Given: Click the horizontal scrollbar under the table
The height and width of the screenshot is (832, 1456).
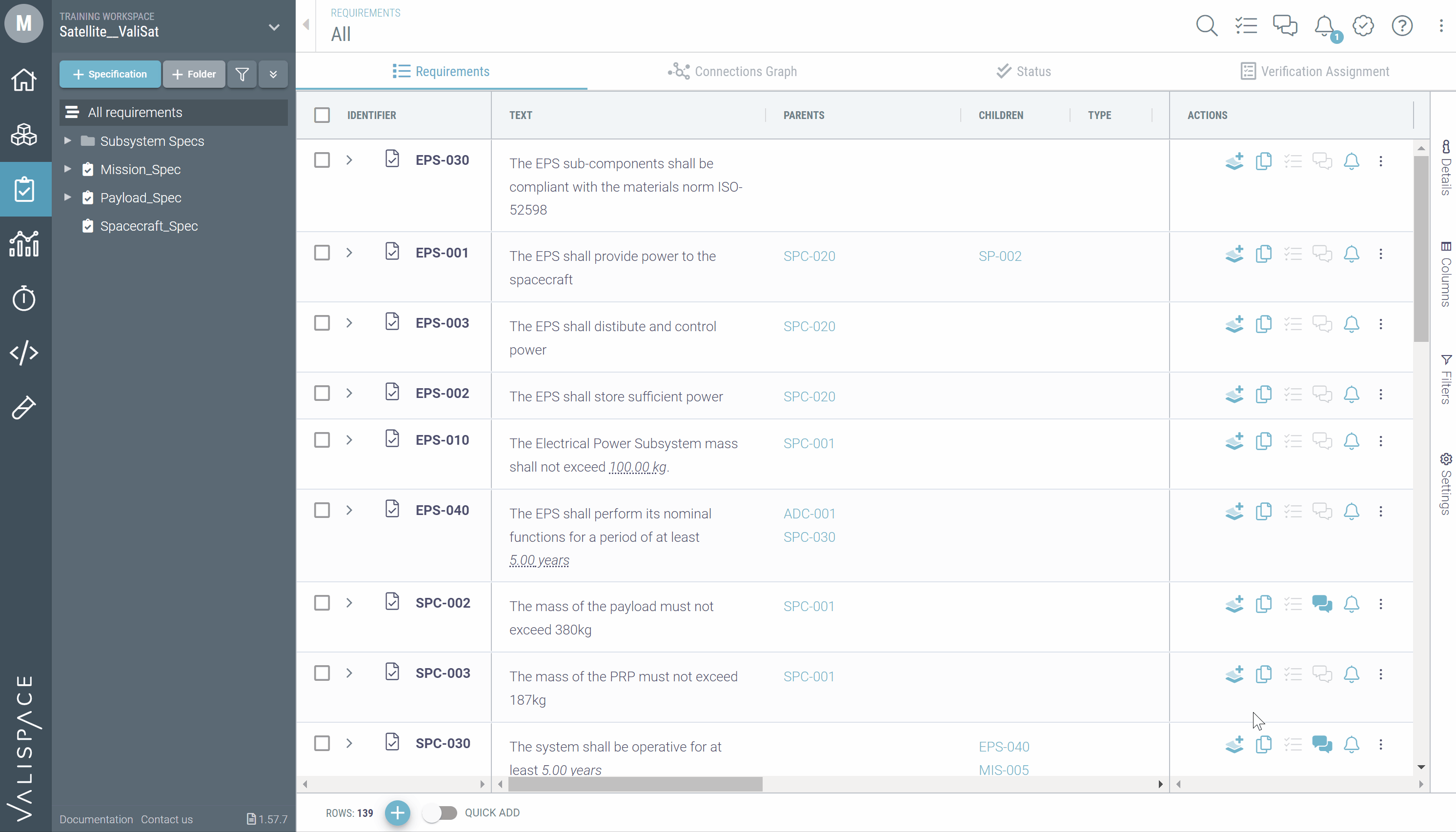Looking at the screenshot, I should [635, 785].
